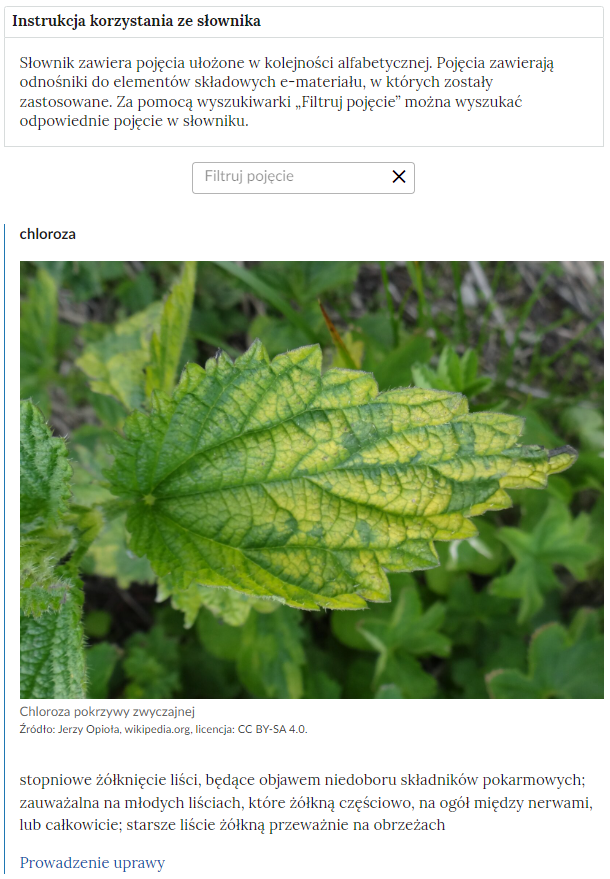
Task: Click the CC BY-SA 4.0 licence label
Action: pyautogui.click(x=272, y=729)
